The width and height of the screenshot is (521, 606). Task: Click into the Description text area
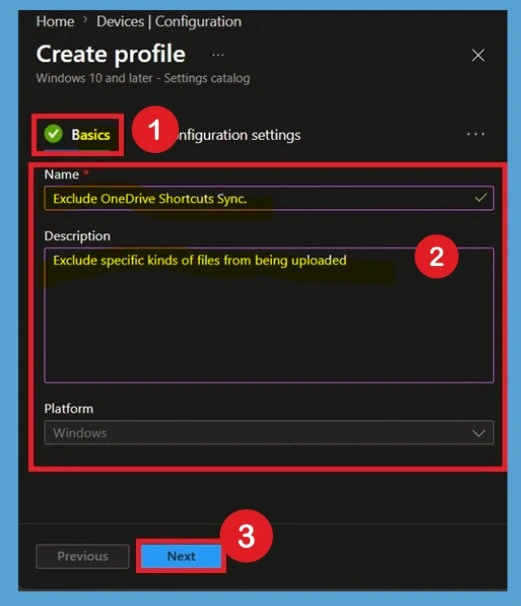click(x=269, y=315)
